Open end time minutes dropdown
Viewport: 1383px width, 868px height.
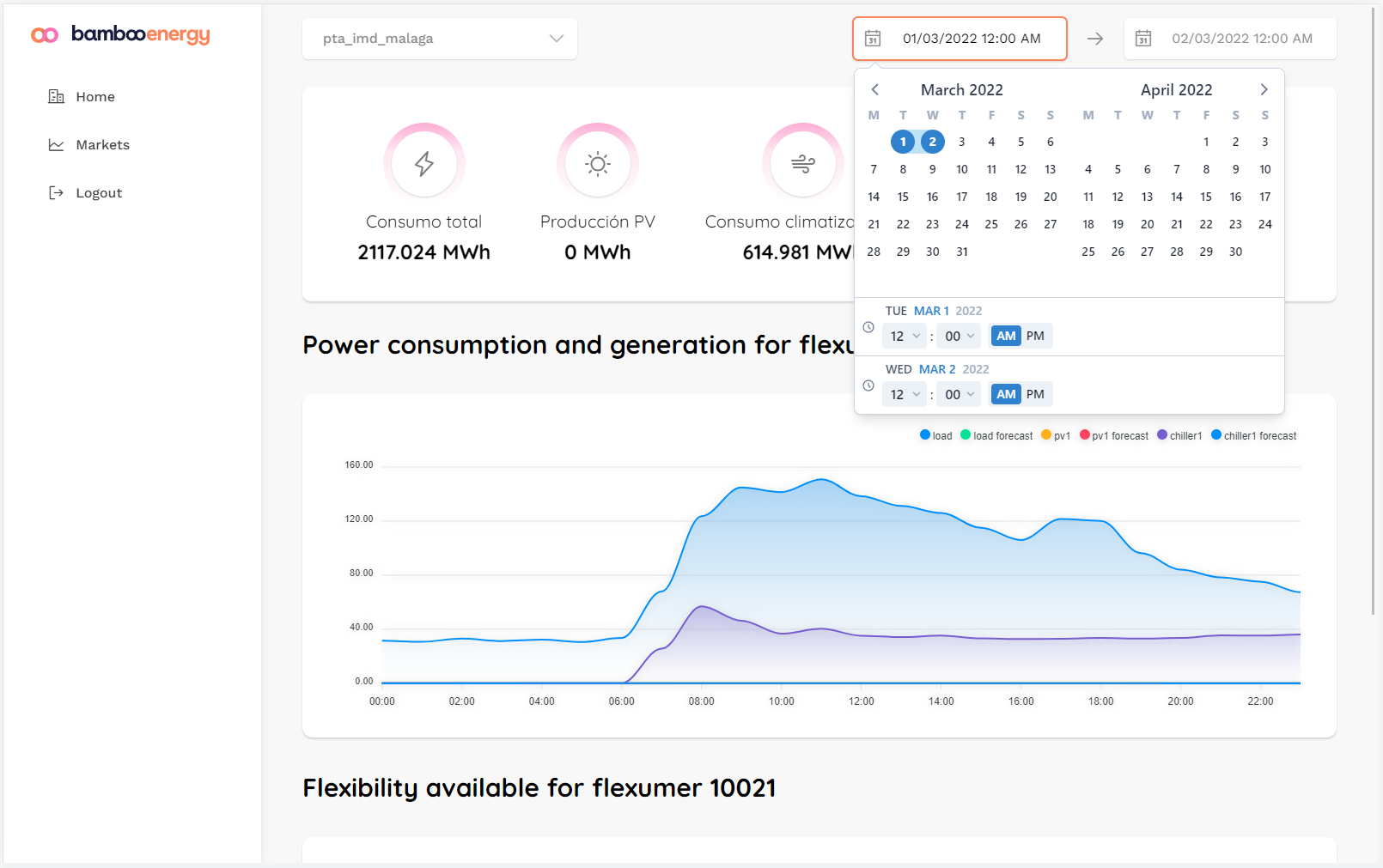tap(960, 394)
